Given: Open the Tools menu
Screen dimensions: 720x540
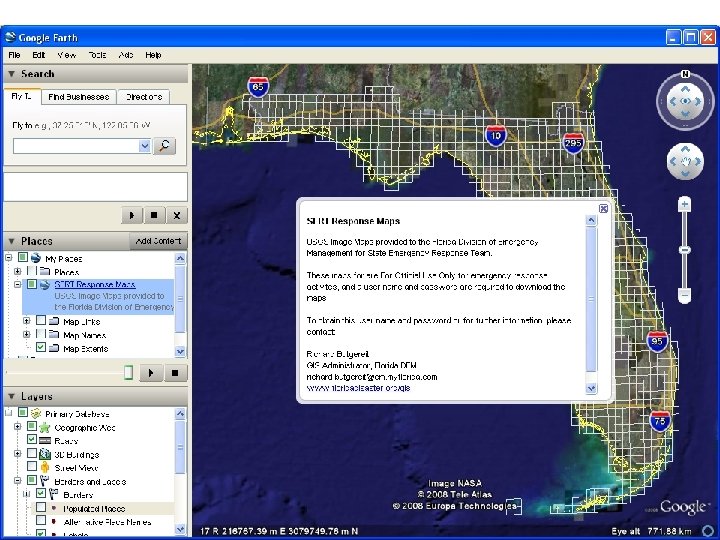Looking at the screenshot, I should 97,55.
